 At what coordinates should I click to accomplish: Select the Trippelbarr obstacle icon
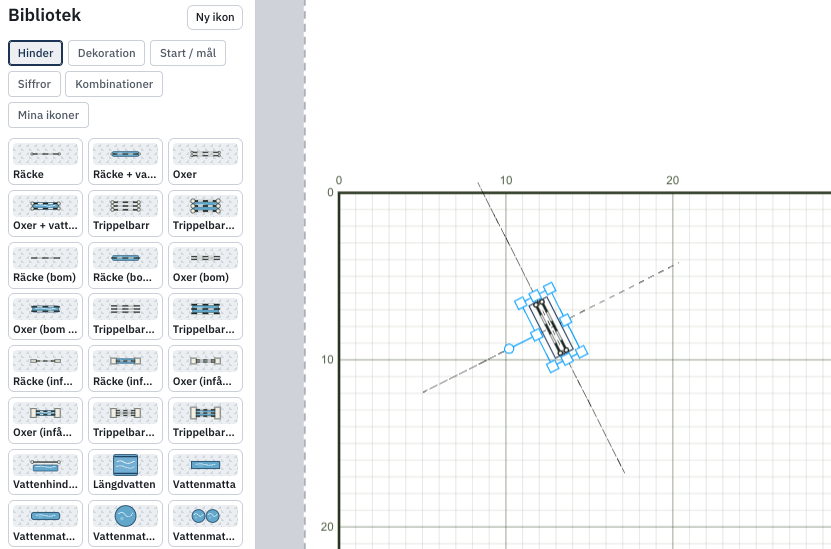click(126, 214)
